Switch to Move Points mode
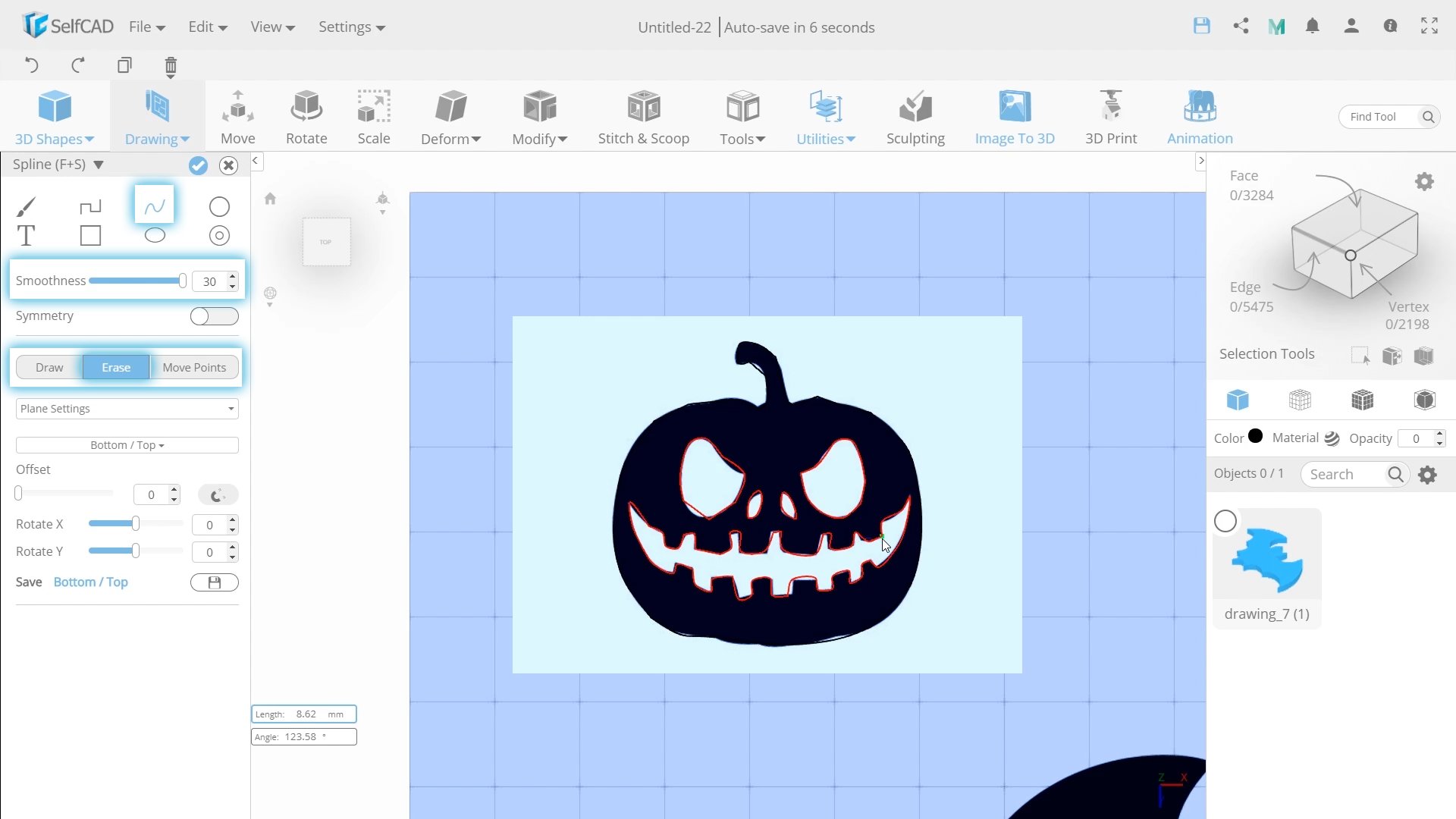 click(x=194, y=368)
